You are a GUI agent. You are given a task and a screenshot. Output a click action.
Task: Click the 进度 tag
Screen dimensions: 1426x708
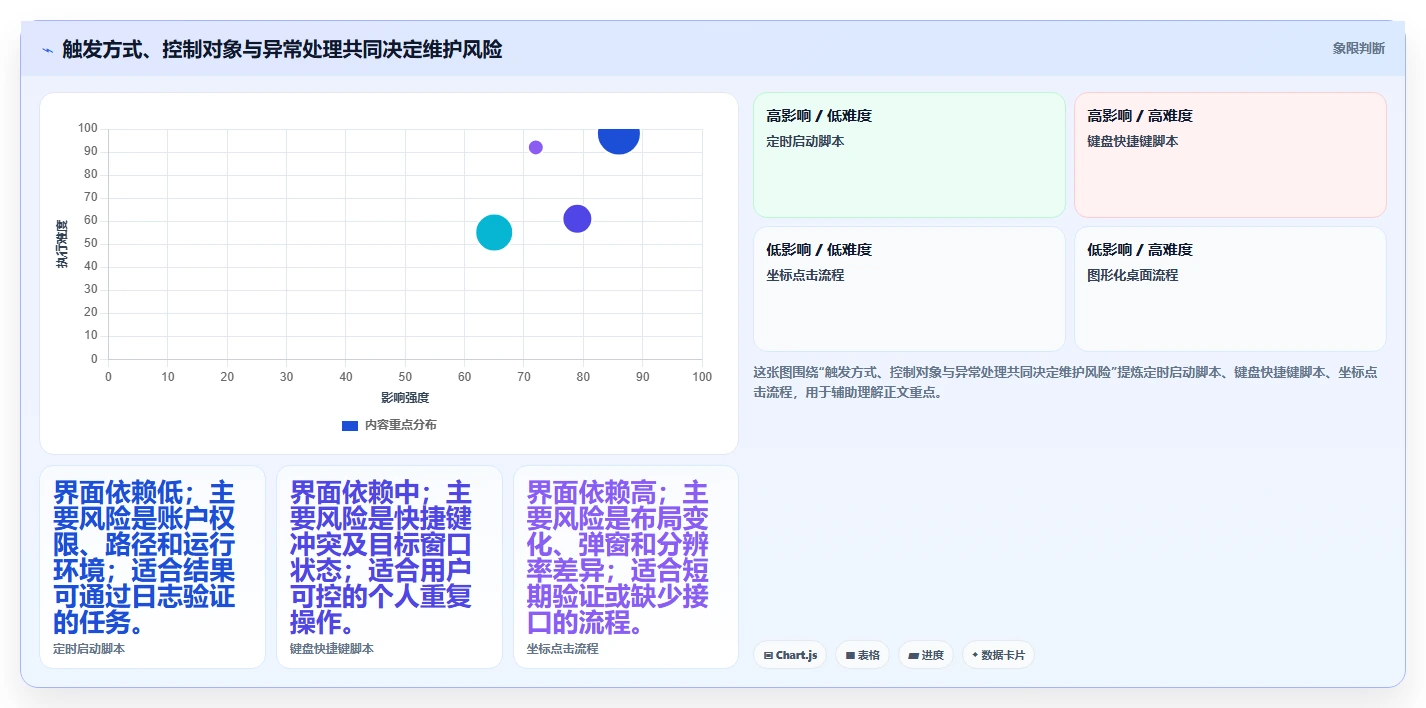pyautogui.click(x=926, y=655)
